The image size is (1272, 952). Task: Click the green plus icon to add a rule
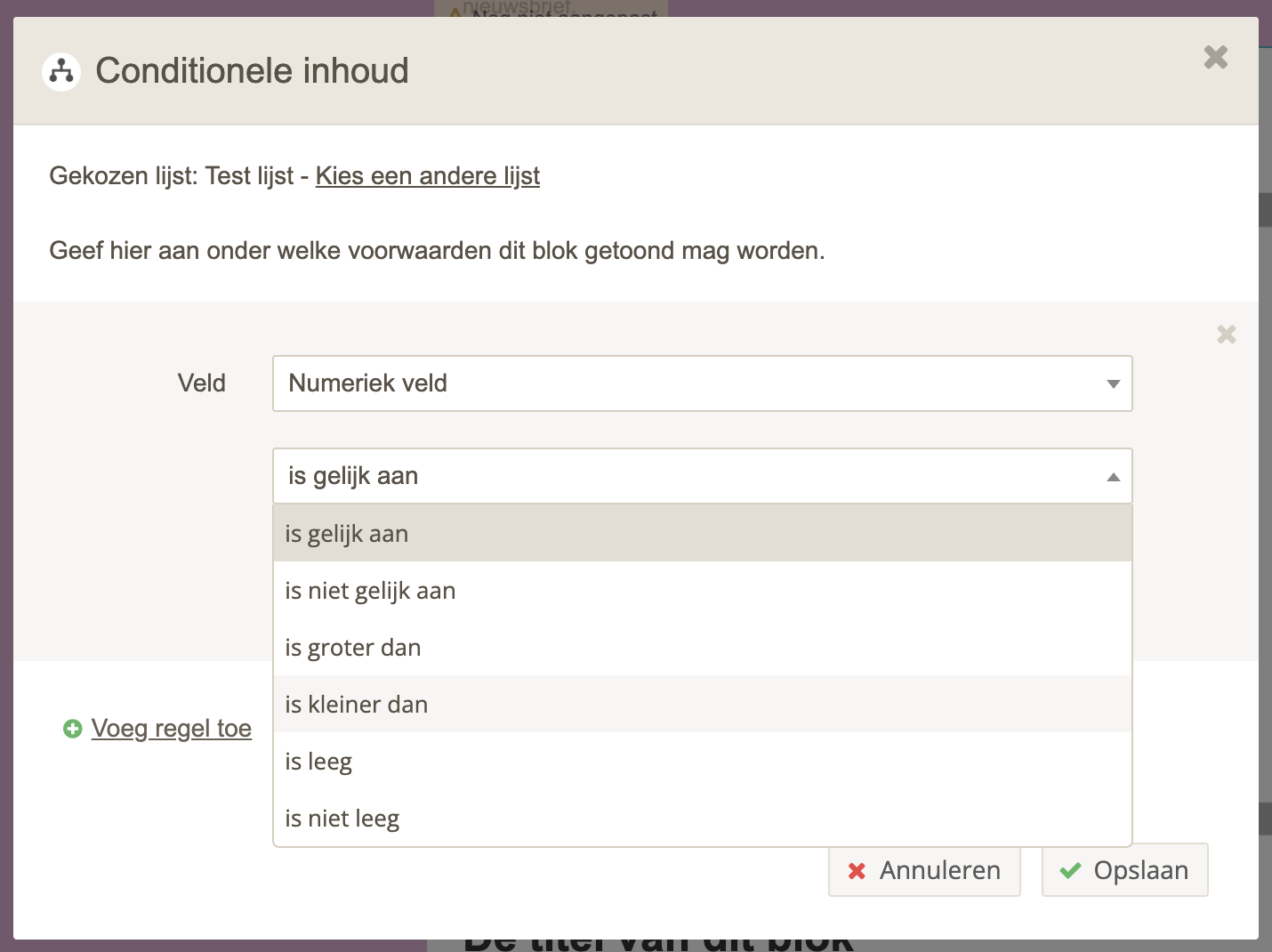point(73,729)
